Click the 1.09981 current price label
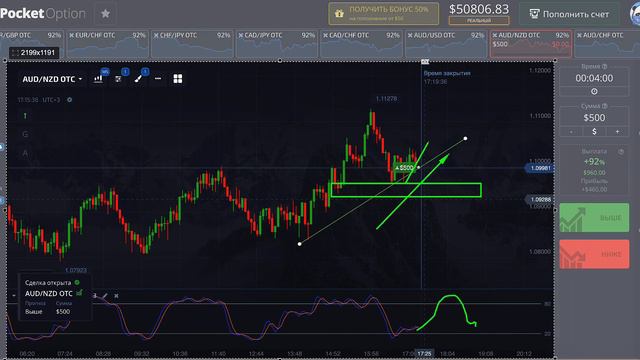640x360 pixels. pos(540,168)
